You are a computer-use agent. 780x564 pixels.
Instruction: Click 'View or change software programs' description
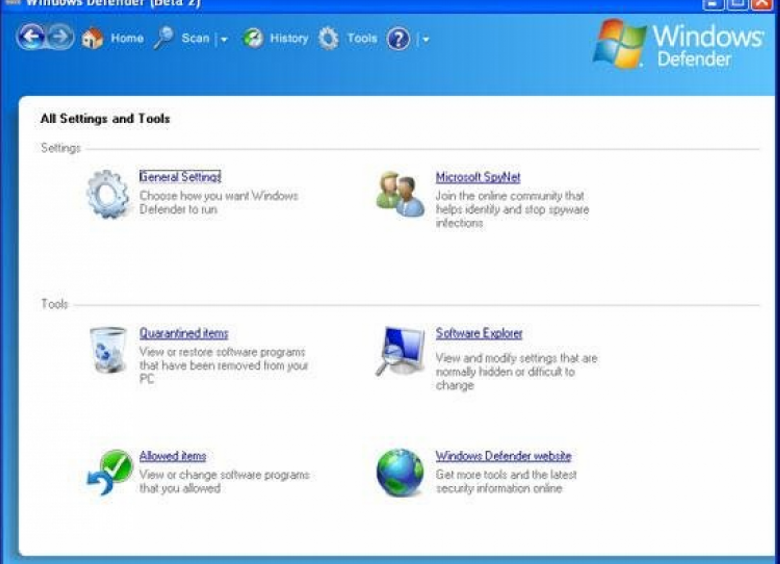pos(224,481)
